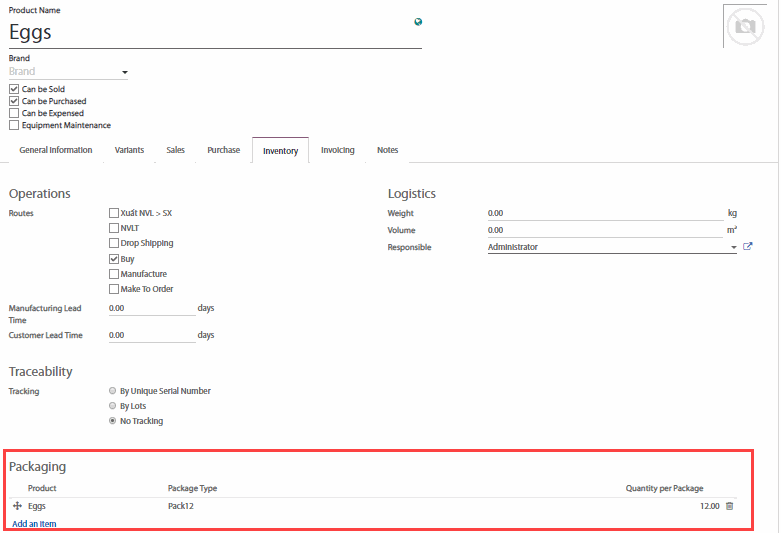Uncheck the Can be Sold checkbox
Viewport: 781px width, 533px height.
(14, 89)
